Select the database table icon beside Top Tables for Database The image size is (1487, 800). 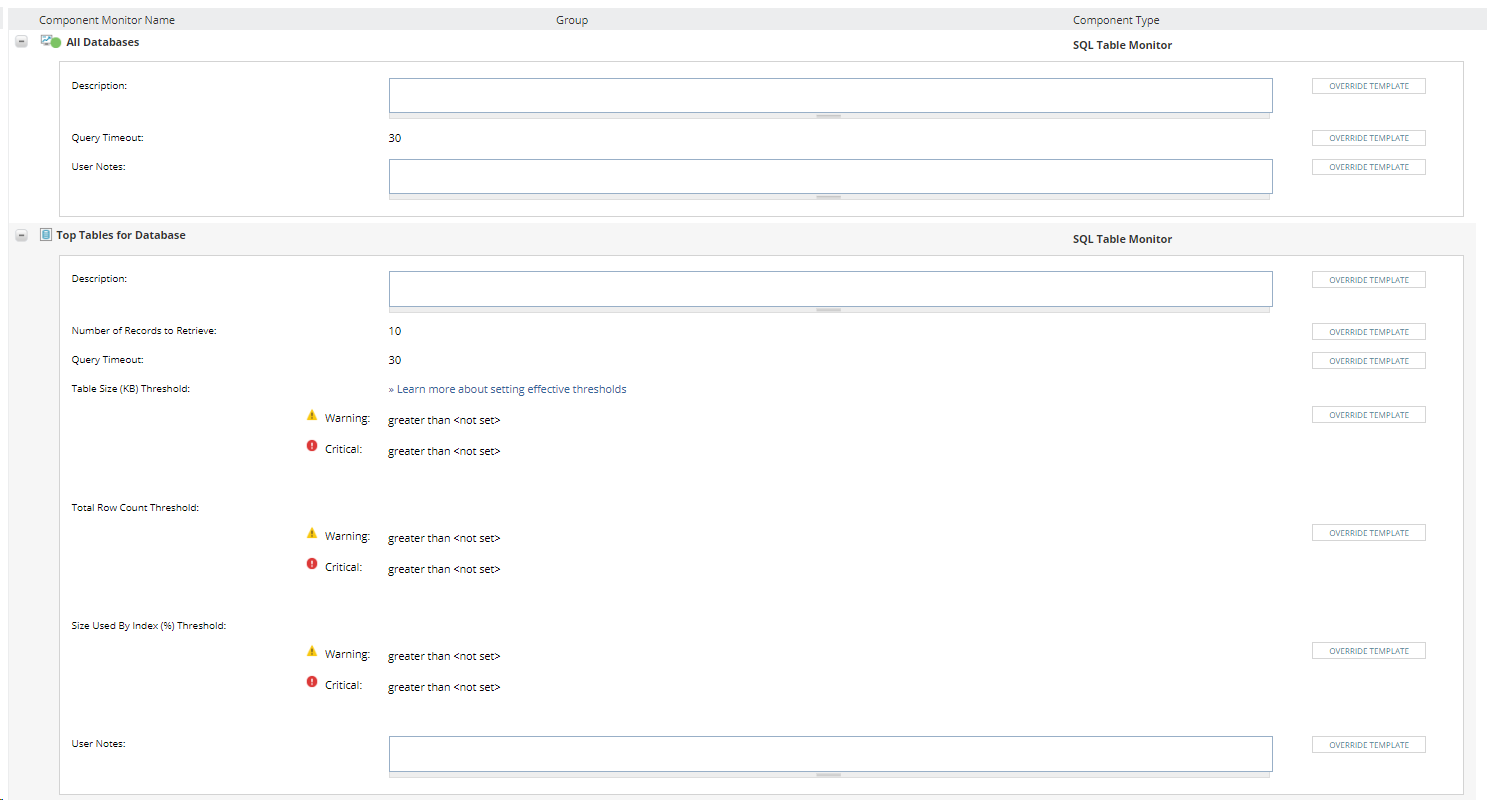[46, 234]
